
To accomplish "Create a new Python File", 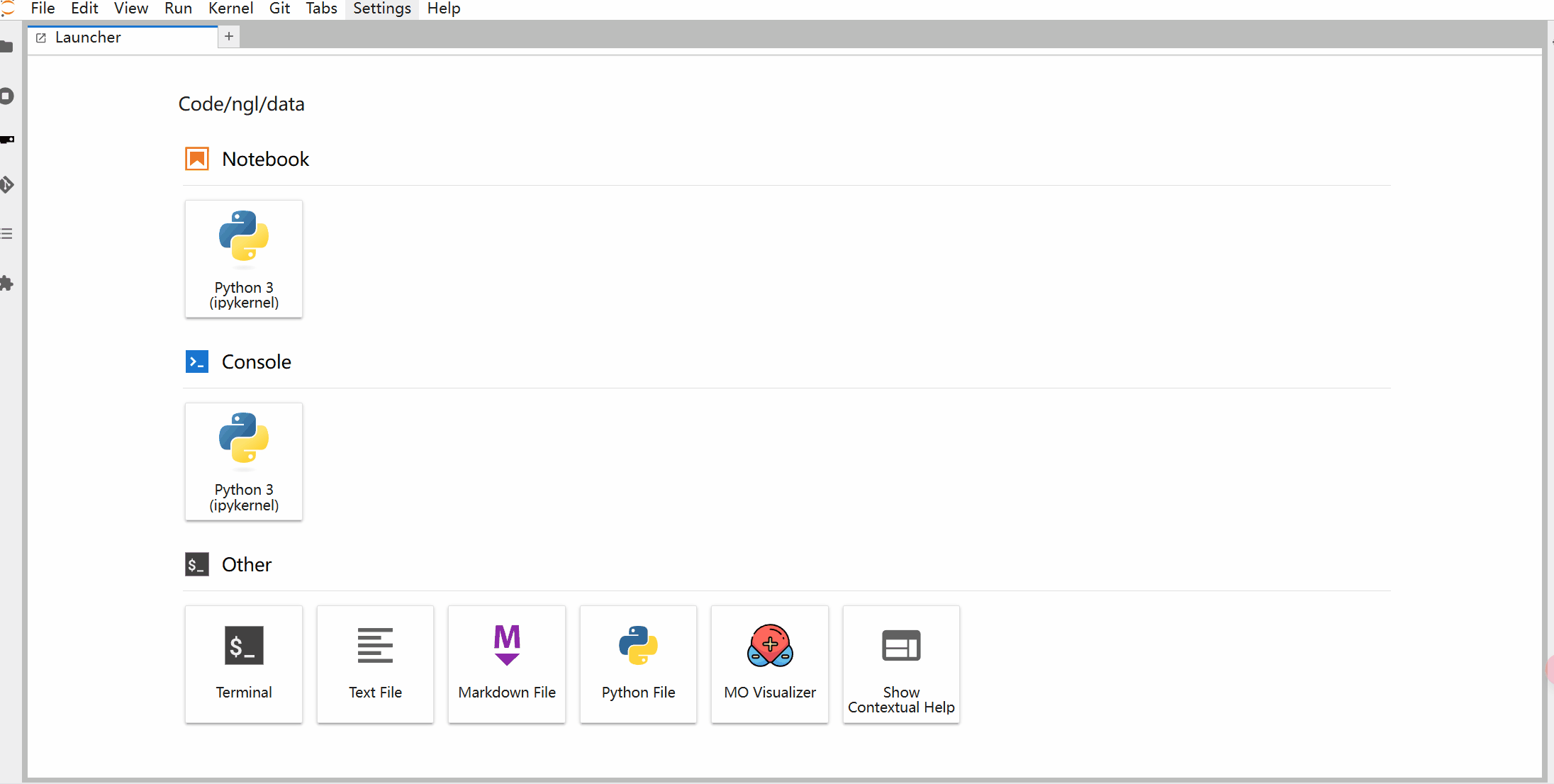I will [638, 663].
